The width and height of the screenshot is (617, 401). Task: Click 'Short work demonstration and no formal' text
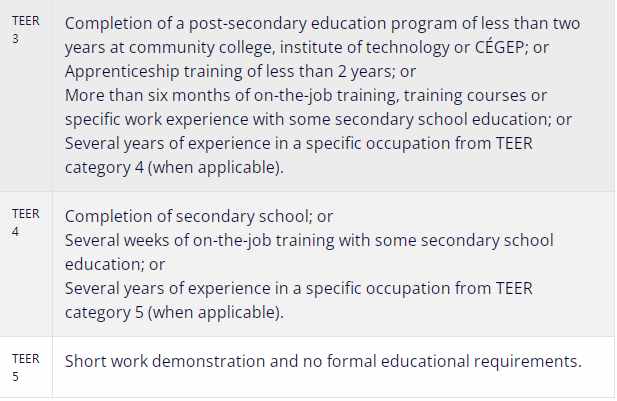coord(221,361)
